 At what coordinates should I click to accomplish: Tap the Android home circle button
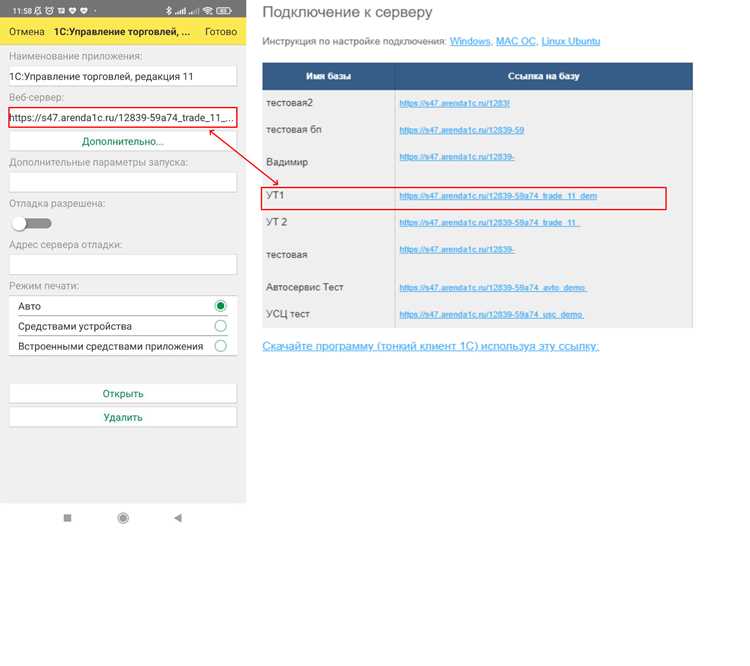123,518
